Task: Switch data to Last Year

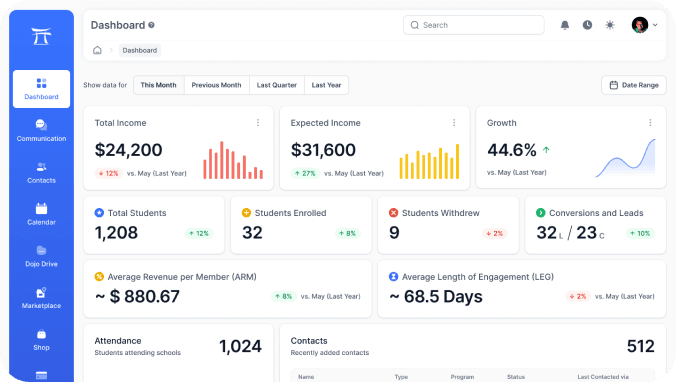Action: point(326,85)
